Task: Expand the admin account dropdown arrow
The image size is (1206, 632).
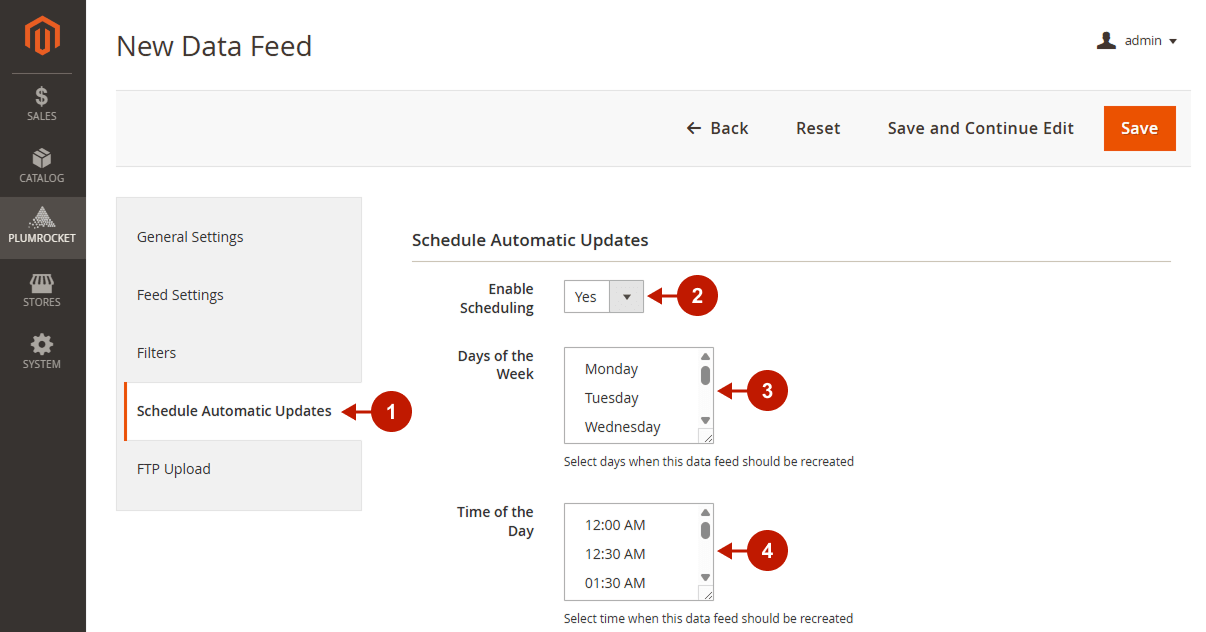Action: pyautogui.click(x=1173, y=42)
